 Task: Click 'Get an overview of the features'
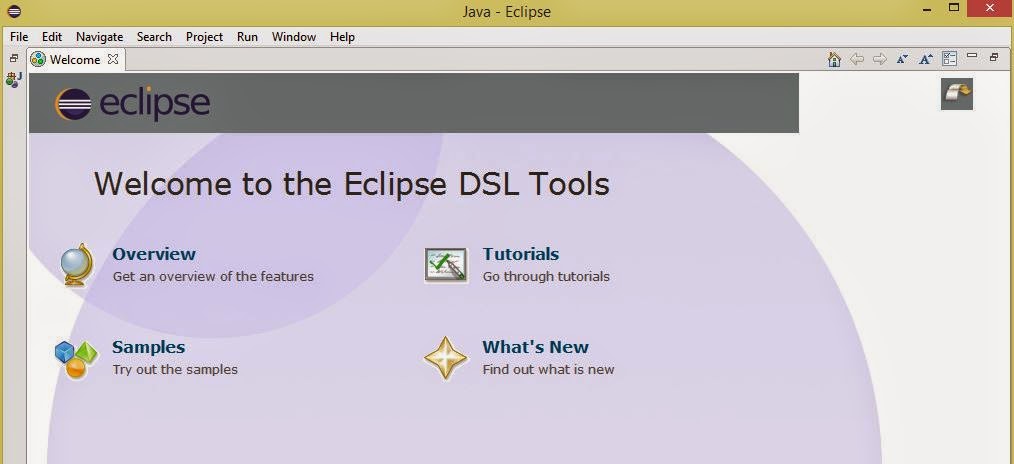tap(213, 277)
